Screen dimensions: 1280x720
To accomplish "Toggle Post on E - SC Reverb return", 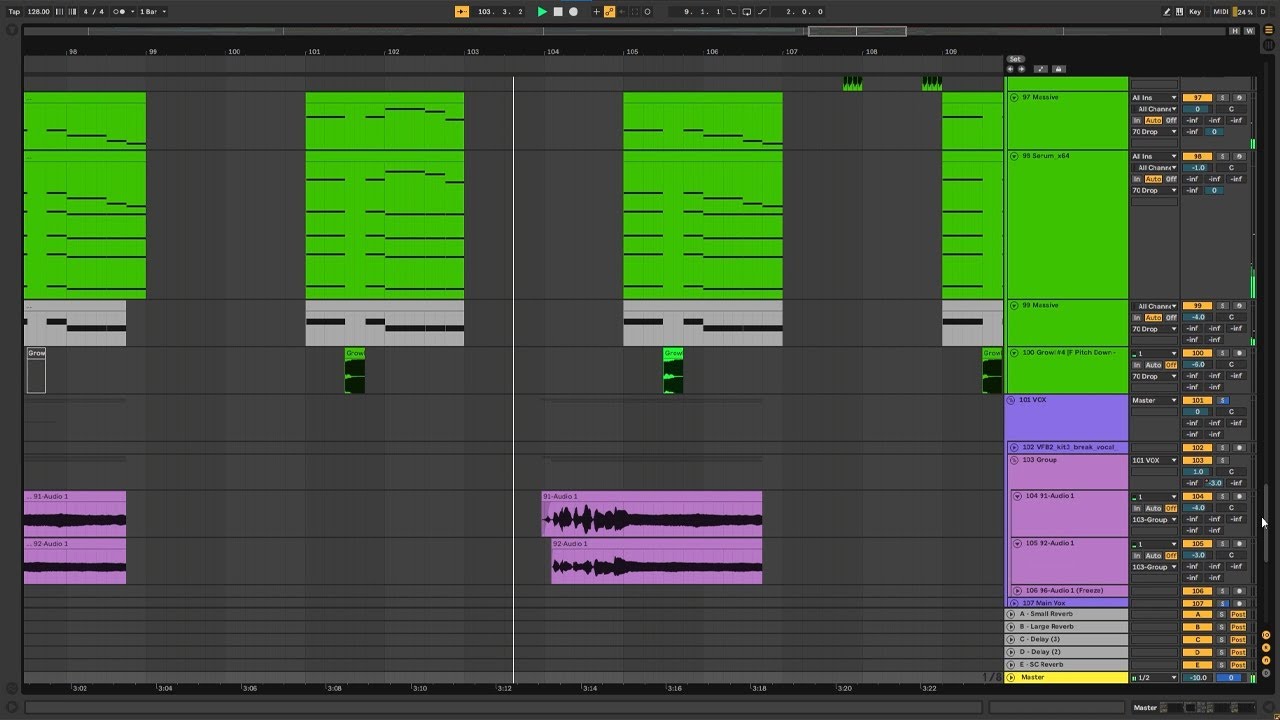I will click(1238, 665).
